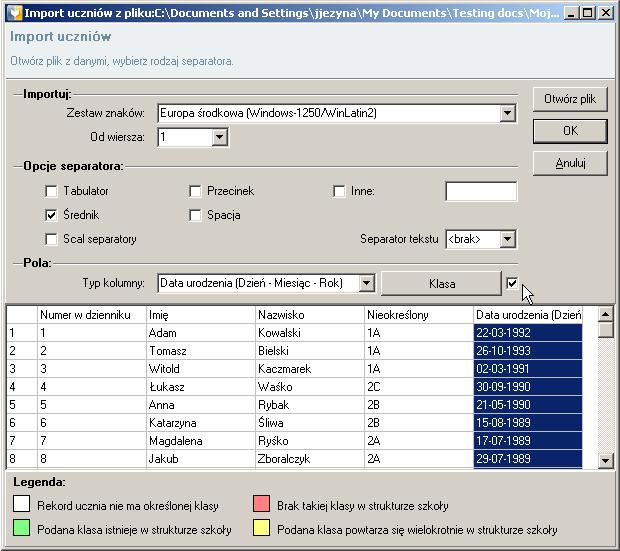This screenshot has width=620, height=551.
Task: Click the date cell 30-09-1990
Action: point(528,387)
